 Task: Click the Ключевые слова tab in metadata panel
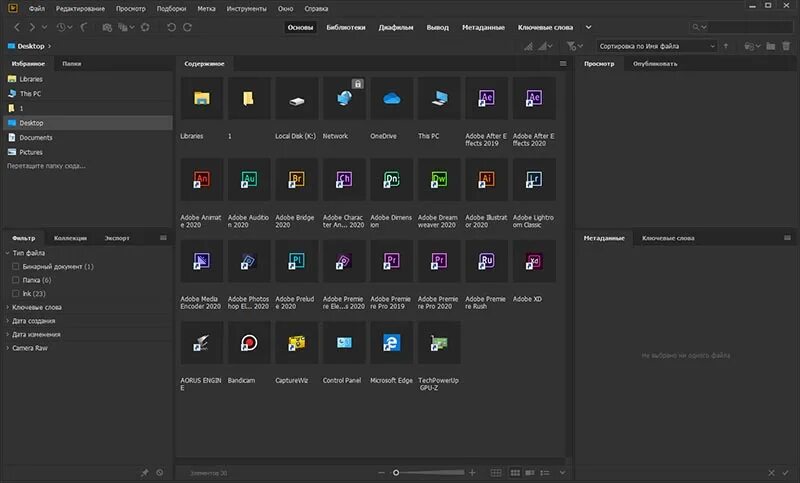[x=668, y=238]
